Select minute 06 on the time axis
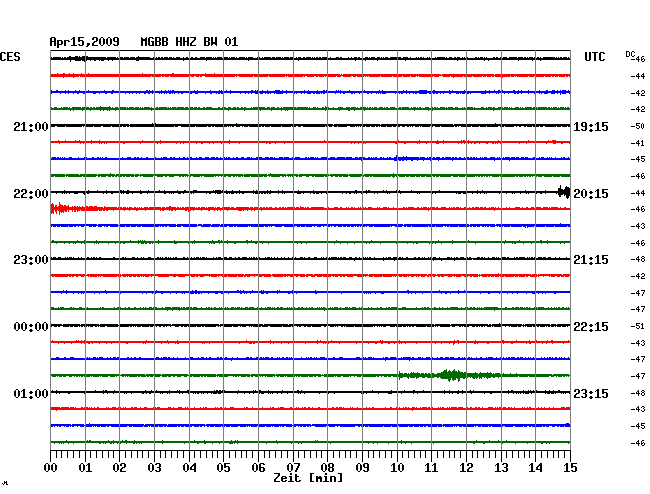The height and width of the screenshot is (494, 650). [x=258, y=468]
